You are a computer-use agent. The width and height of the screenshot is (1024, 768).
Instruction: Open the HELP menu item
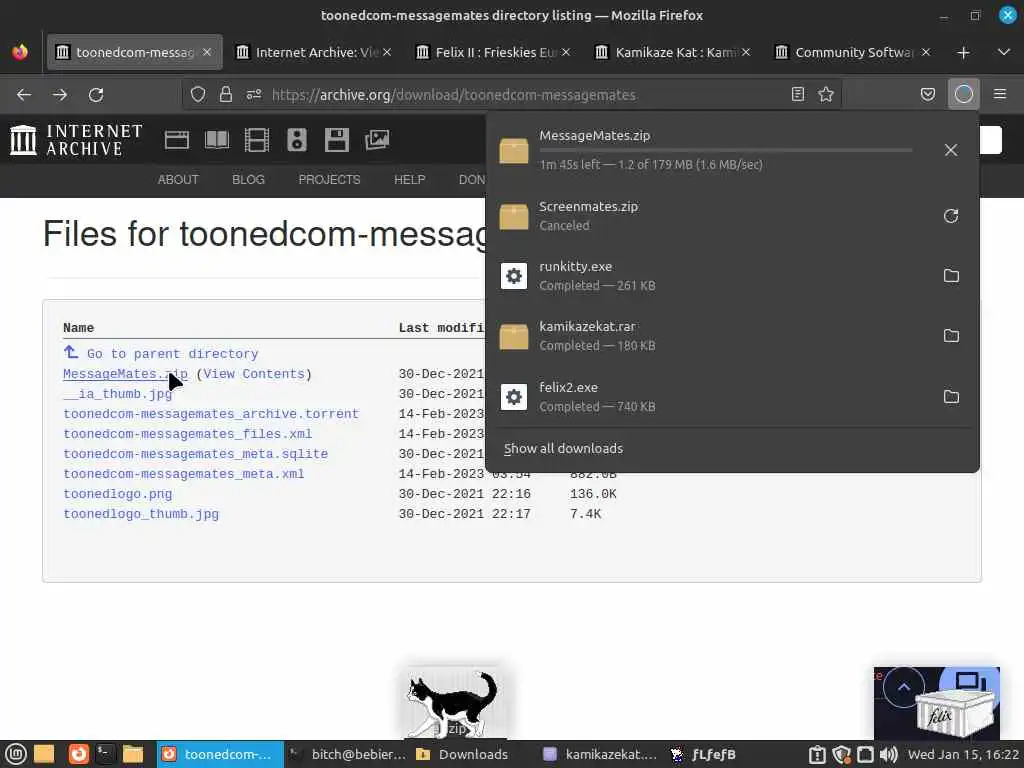pyautogui.click(x=409, y=180)
